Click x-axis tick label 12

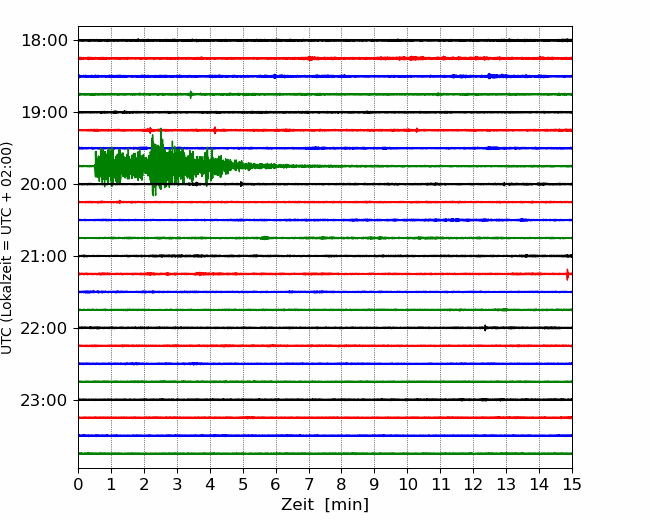click(473, 484)
